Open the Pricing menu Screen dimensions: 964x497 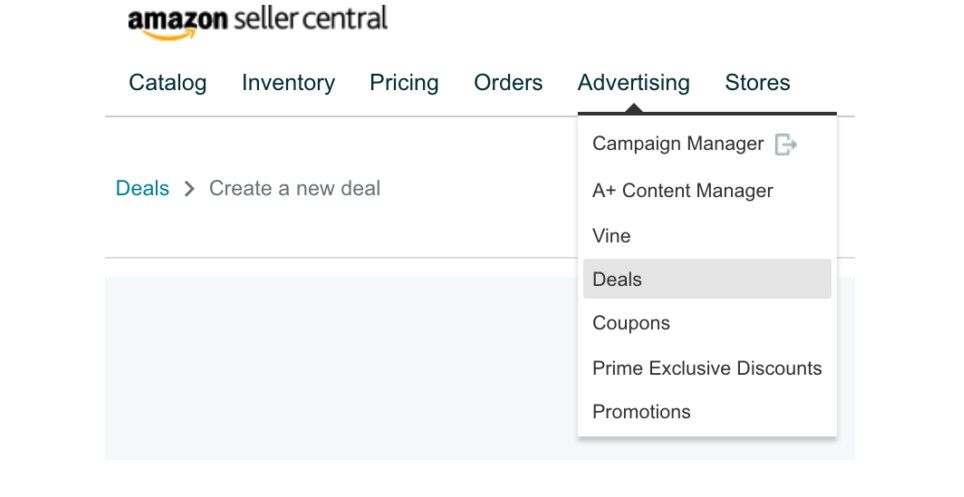point(404,82)
